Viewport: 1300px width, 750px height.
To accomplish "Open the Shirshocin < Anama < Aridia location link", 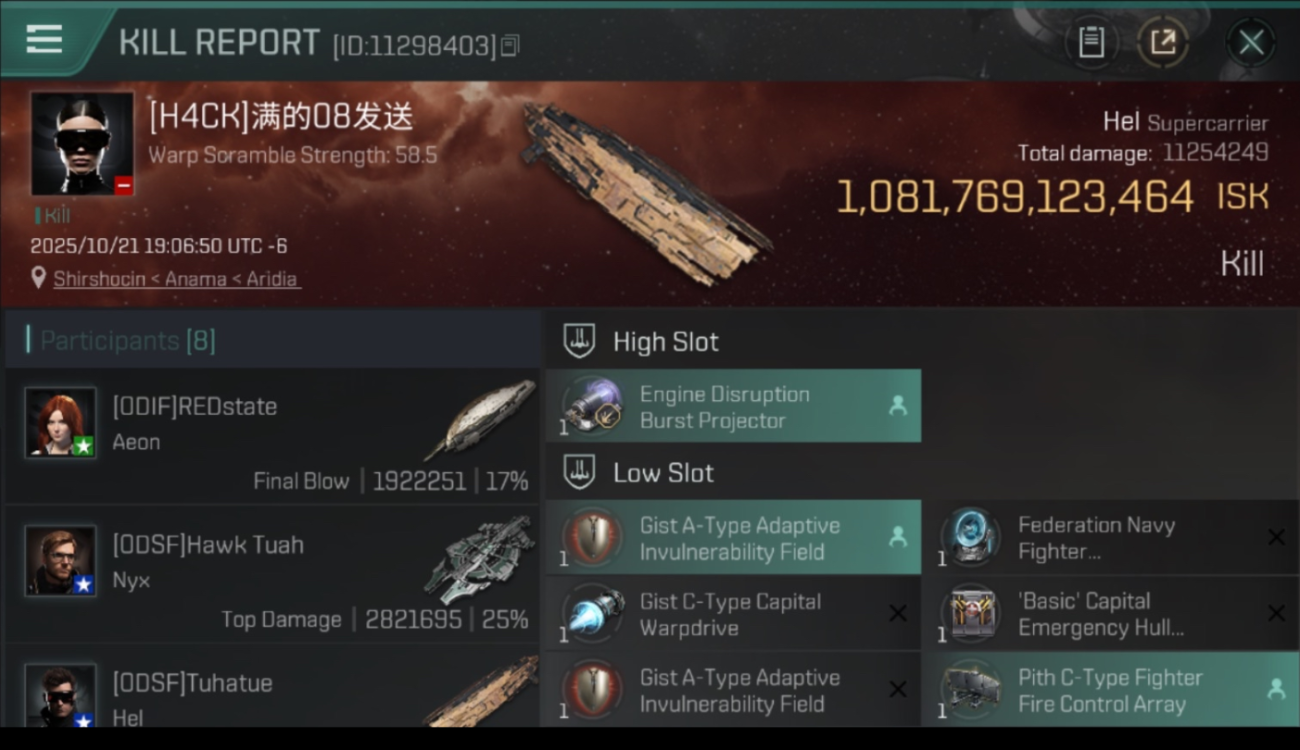I will tap(175, 279).
